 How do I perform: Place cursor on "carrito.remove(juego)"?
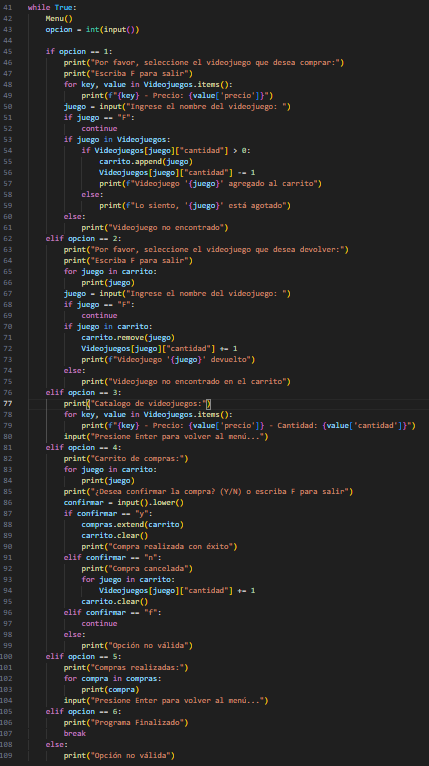[128, 337]
